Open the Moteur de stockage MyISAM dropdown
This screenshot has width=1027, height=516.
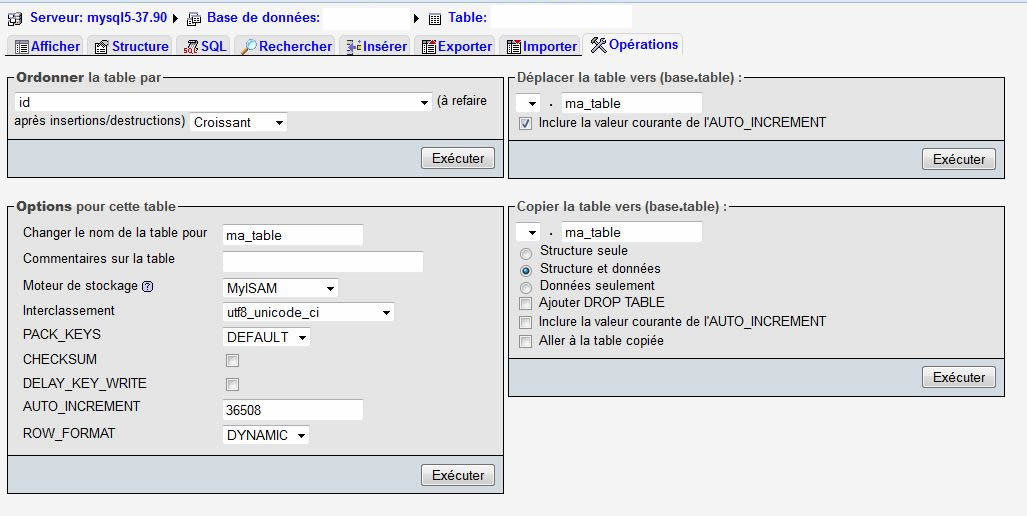click(x=280, y=288)
